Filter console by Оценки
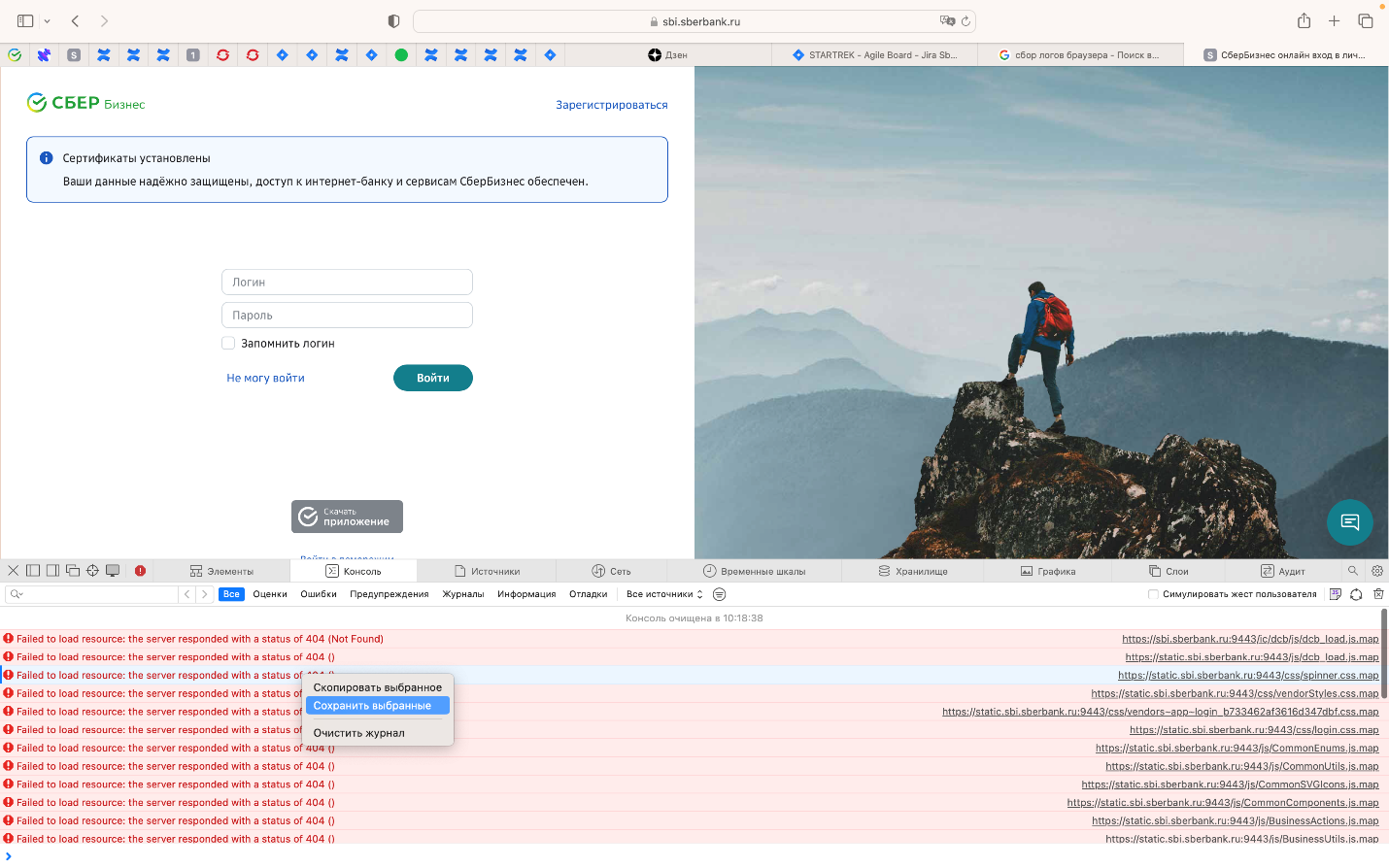Screen dimensions: 1389x868 pyautogui.click(x=270, y=594)
